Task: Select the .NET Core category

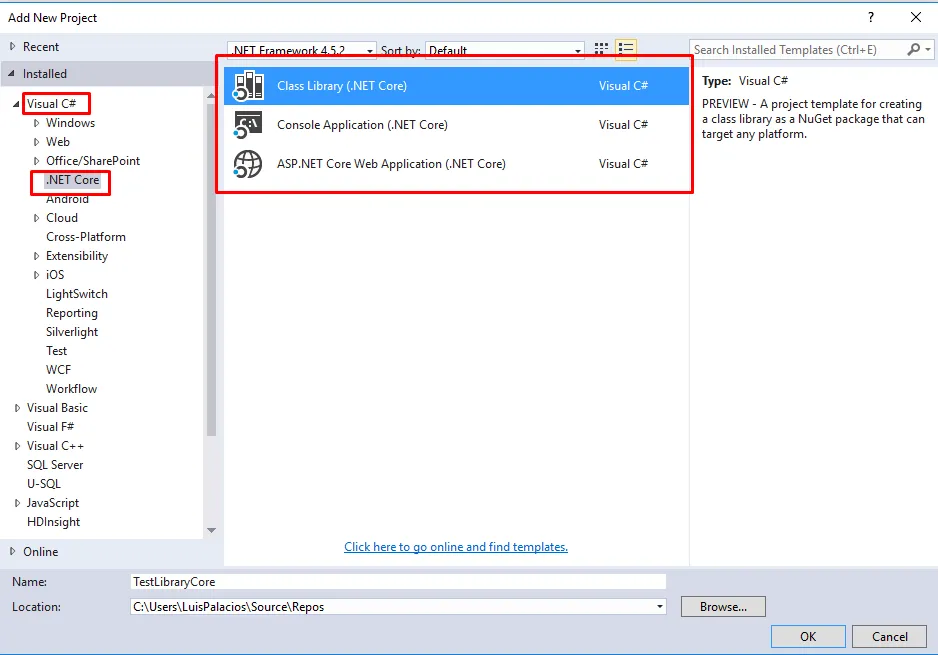Action: pyautogui.click(x=72, y=180)
